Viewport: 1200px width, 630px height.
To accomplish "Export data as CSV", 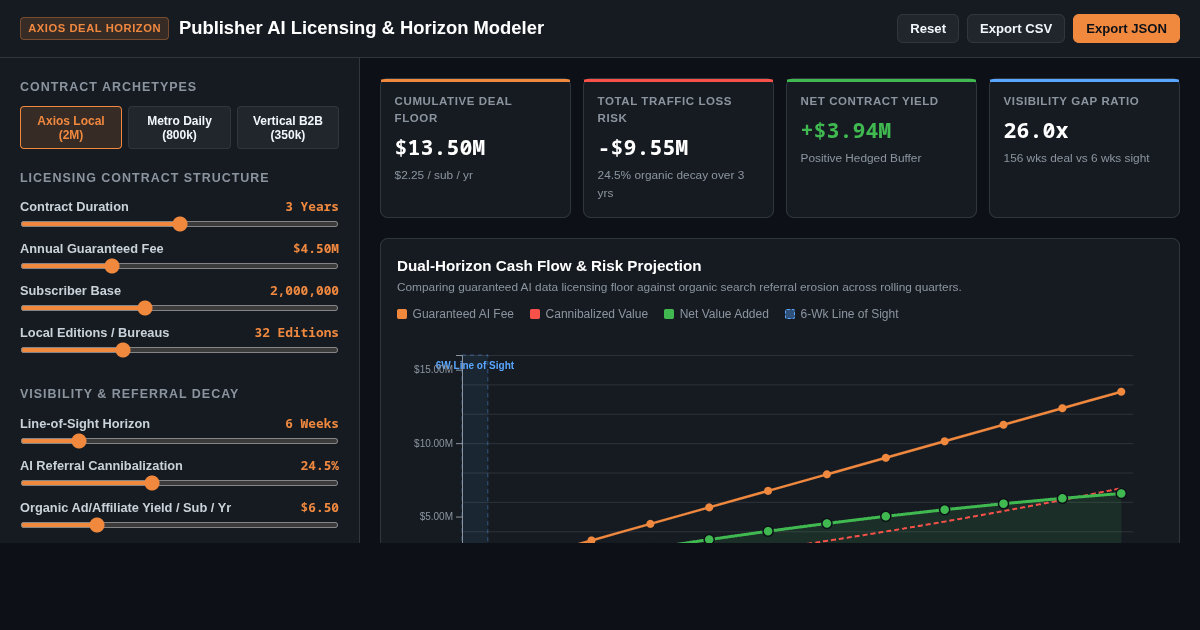I will pos(1015,28).
